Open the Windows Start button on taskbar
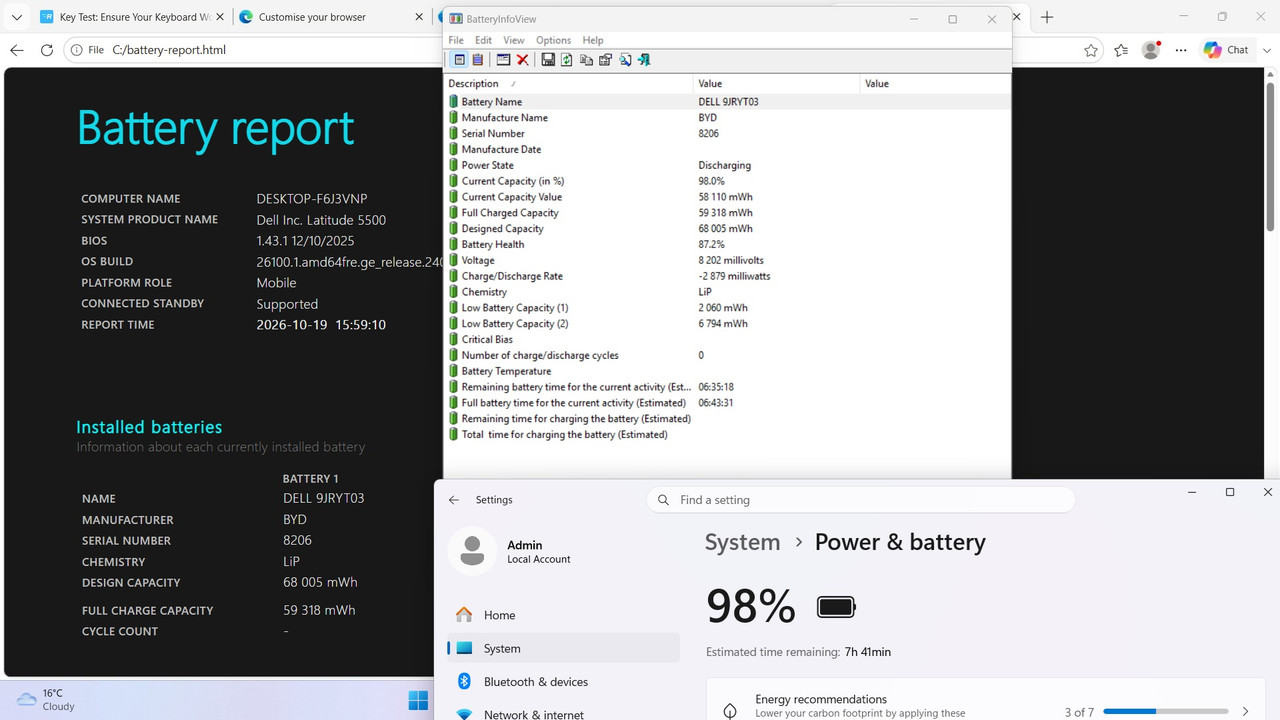The height and width of the screenshot is (720, 1280). pyautogui.click(x=418, y=700)
